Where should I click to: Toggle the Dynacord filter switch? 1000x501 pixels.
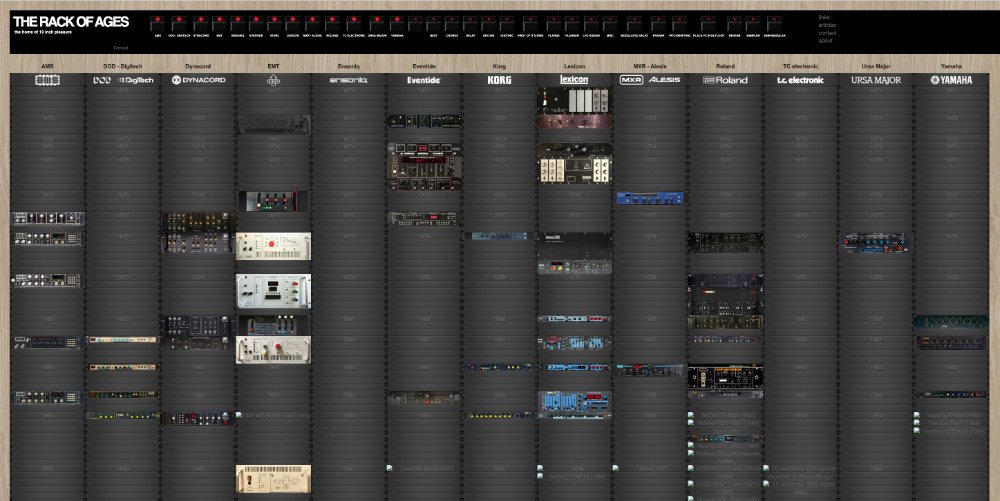[x=201, y=24]
